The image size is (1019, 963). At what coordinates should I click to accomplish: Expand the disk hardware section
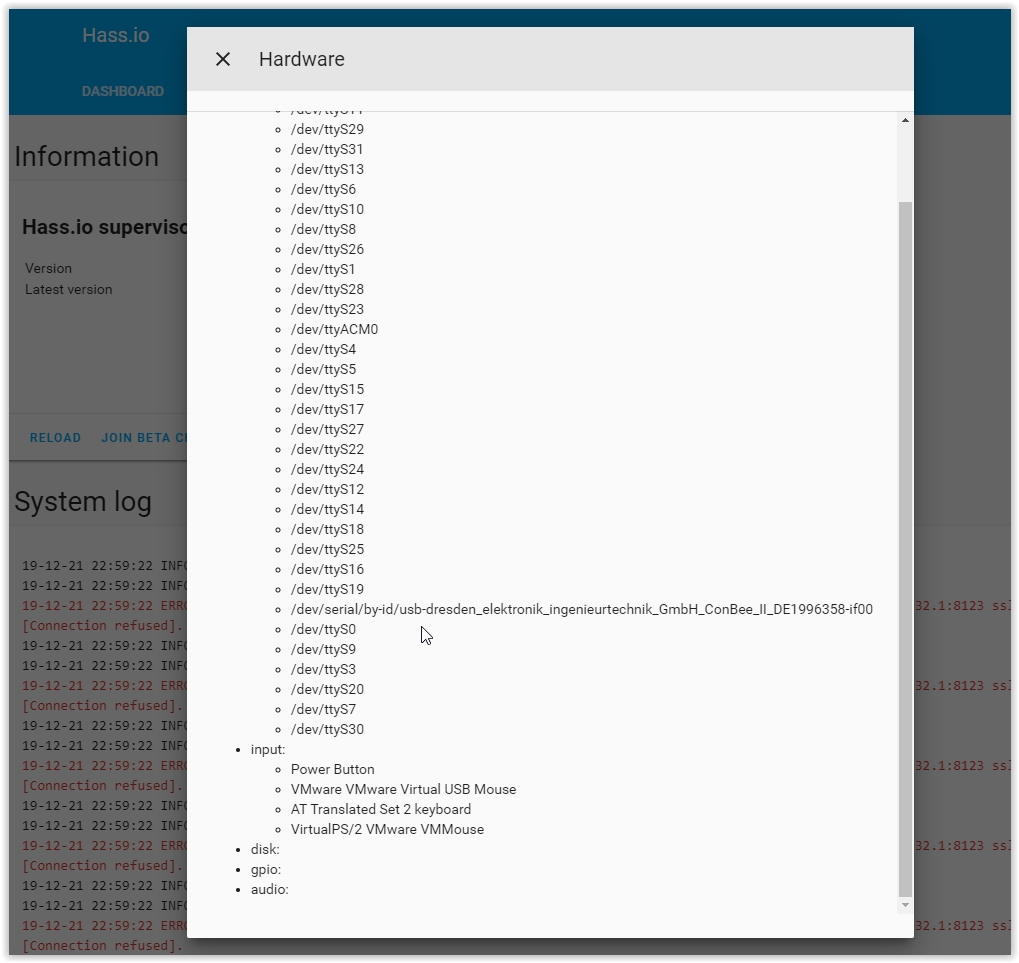pyautogui.click(x=264, y=849)
